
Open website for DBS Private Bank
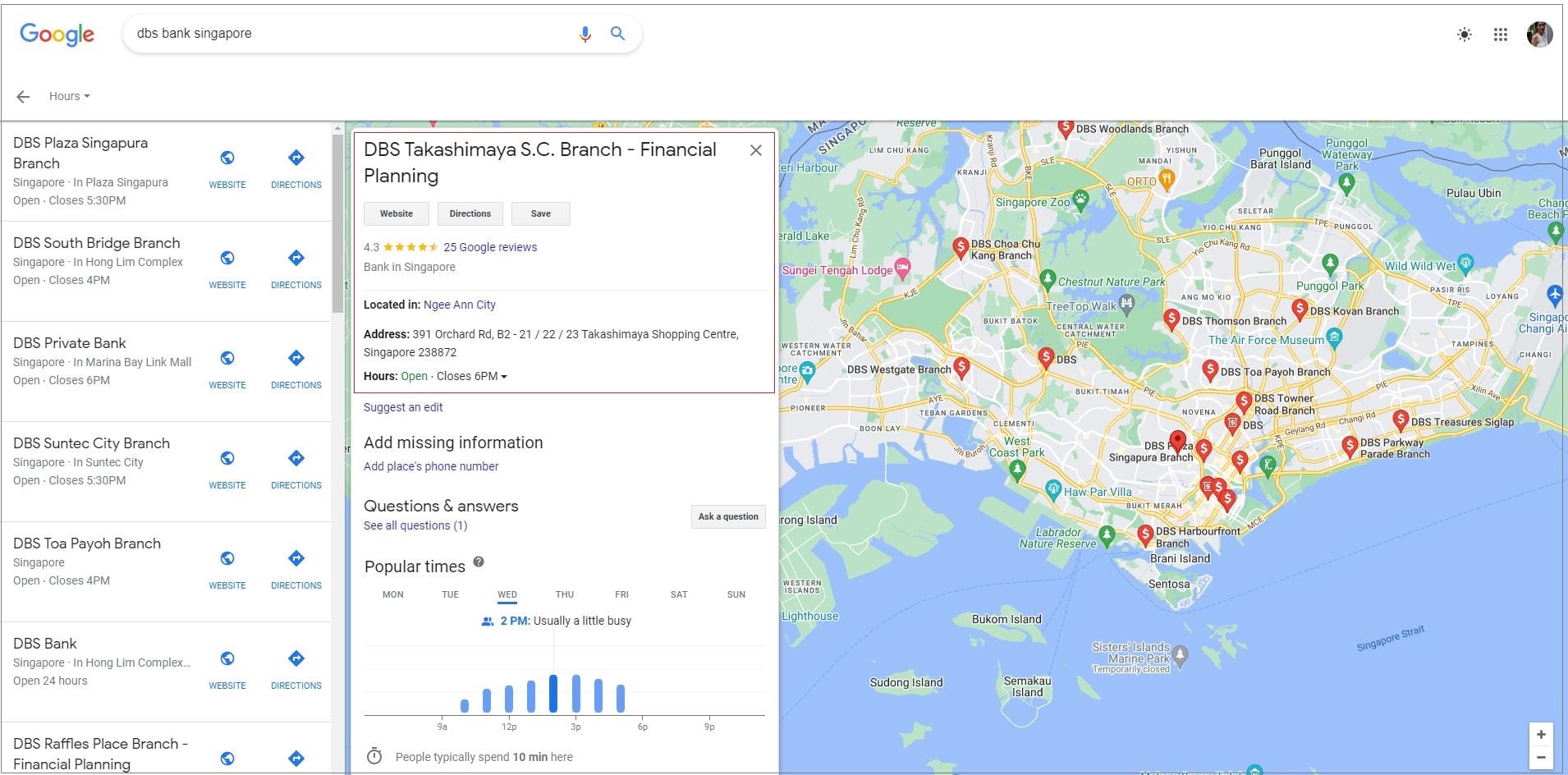click(x=227, y=369)
